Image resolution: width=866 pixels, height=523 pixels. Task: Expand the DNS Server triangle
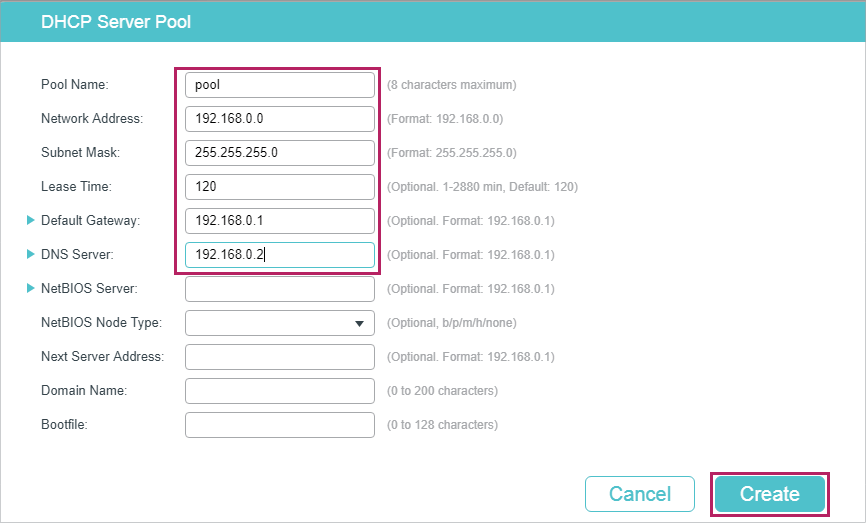(x=30, y=254)
